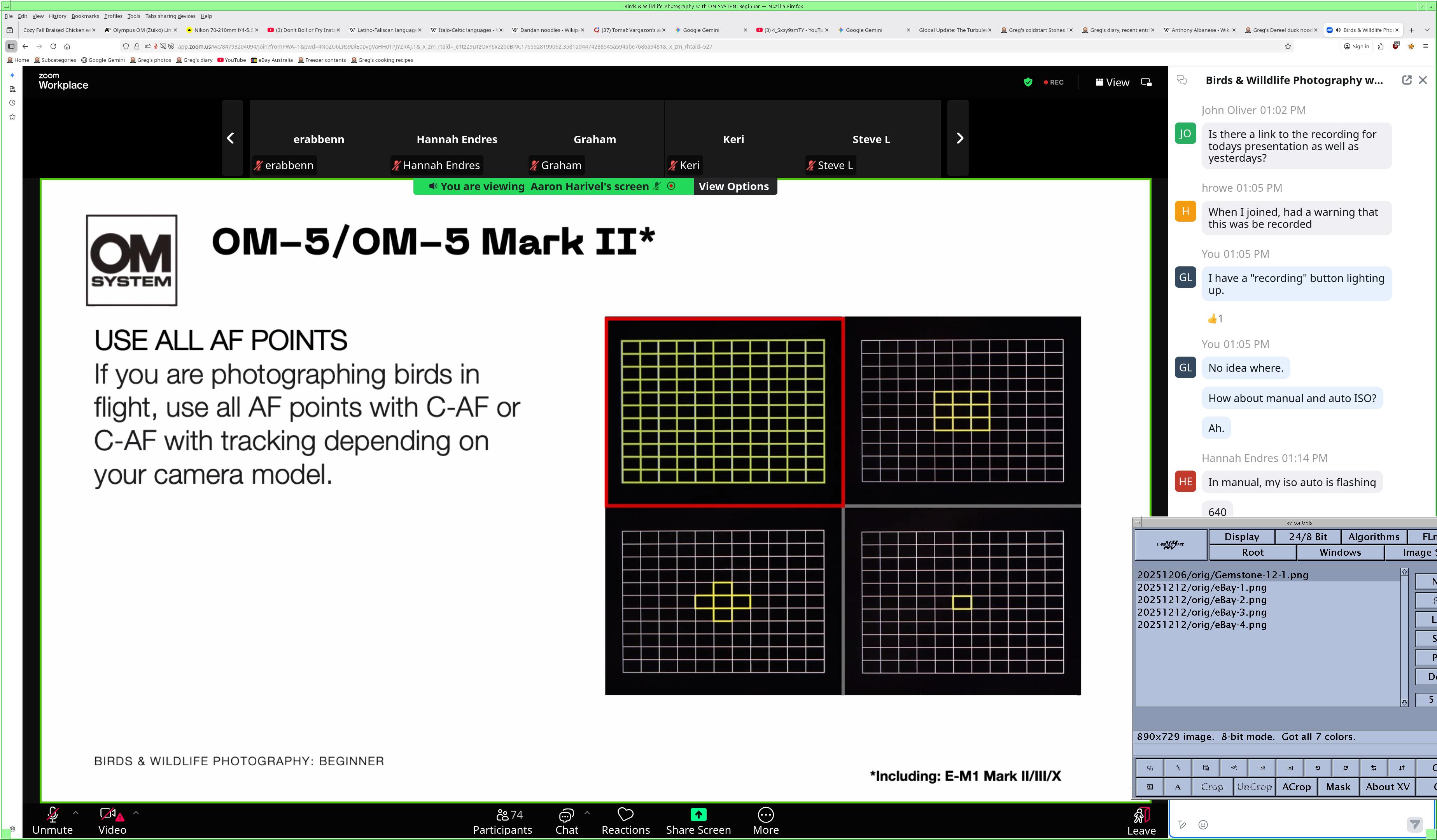Image resolution: width=1437 pixels, height=840 pixels.
Task: Open the View Options dropdown
Action: (x=733, y=187)
